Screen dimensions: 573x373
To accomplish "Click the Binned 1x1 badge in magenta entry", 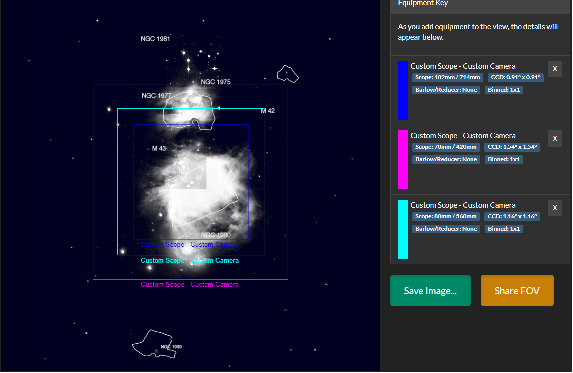I will click(504, 159).
